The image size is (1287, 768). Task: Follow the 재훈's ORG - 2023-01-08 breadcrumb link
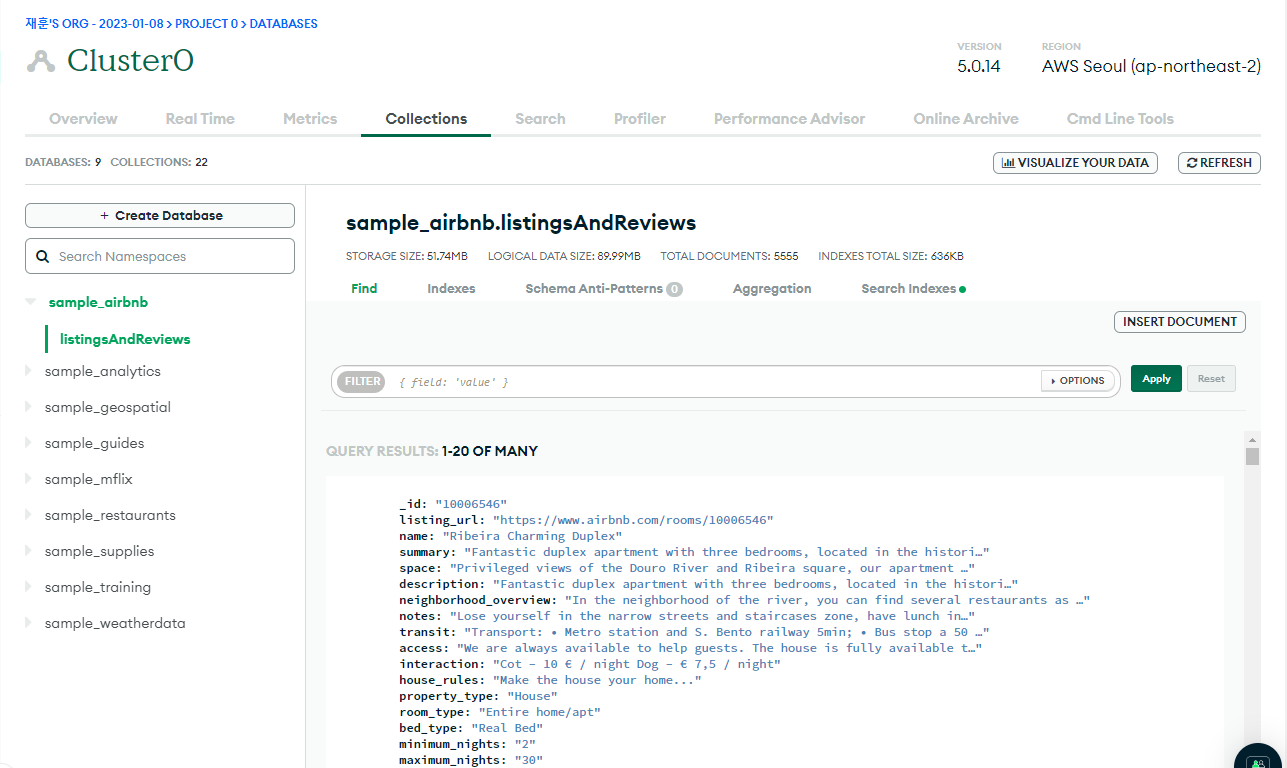coord(94,23)
